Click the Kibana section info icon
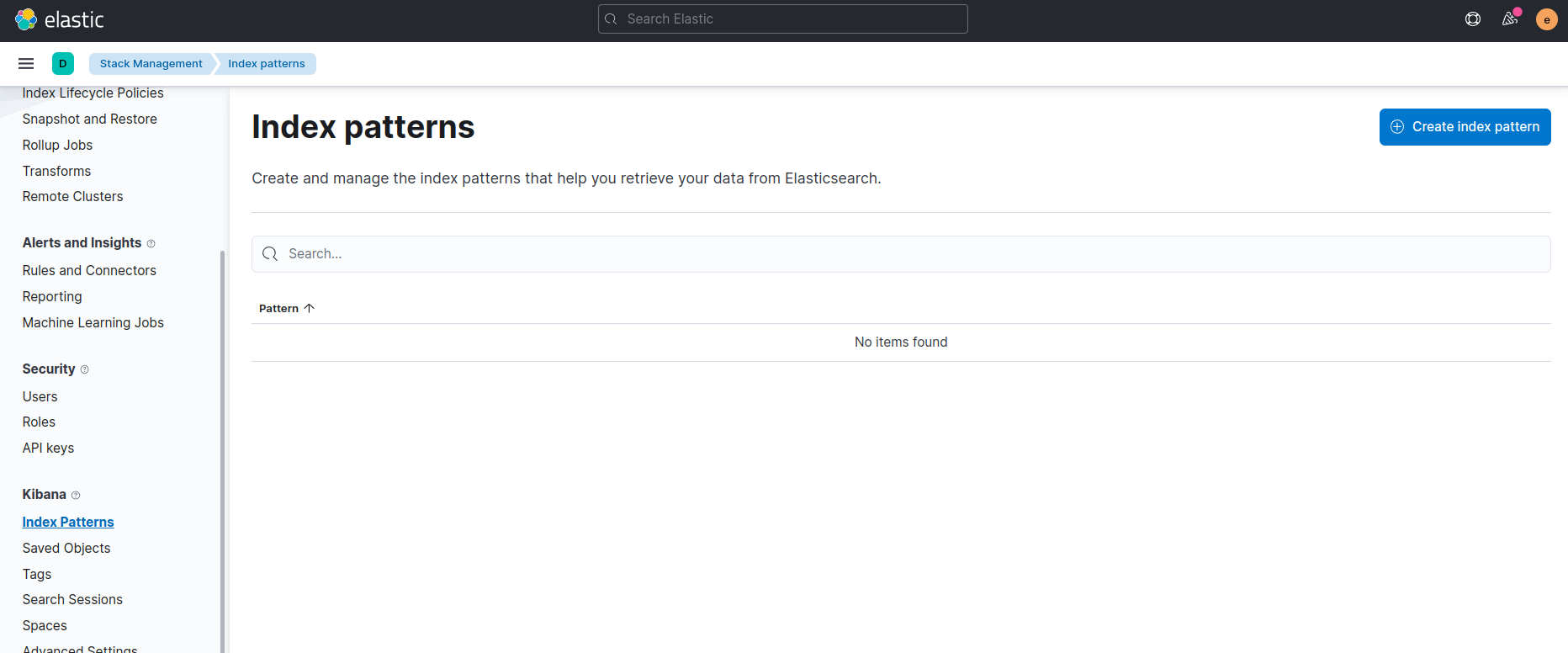Viewport: 1568px width, 653px height. 76,496
